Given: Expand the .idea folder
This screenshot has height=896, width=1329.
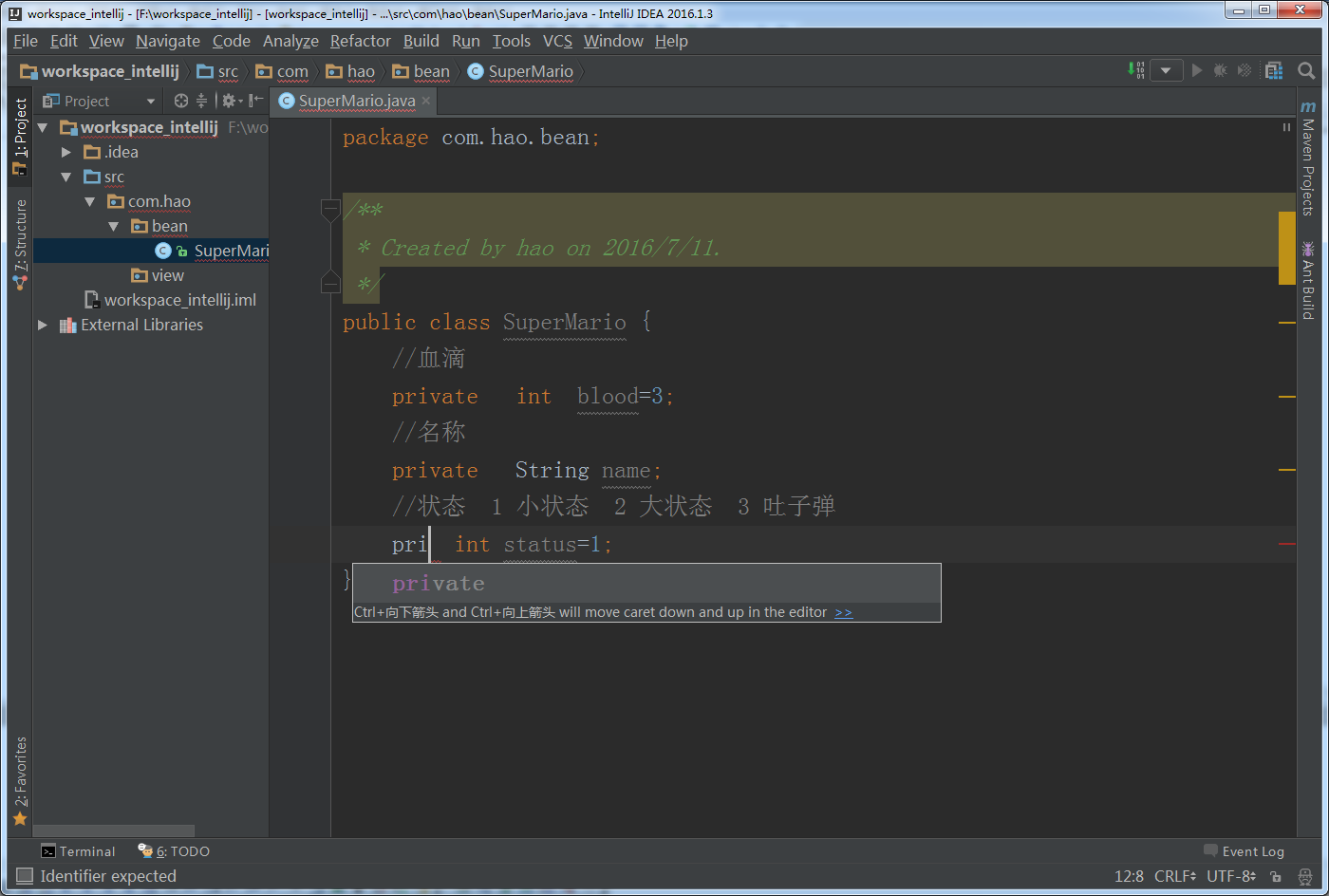Looking at the screenshot, I should coord(66,152).
